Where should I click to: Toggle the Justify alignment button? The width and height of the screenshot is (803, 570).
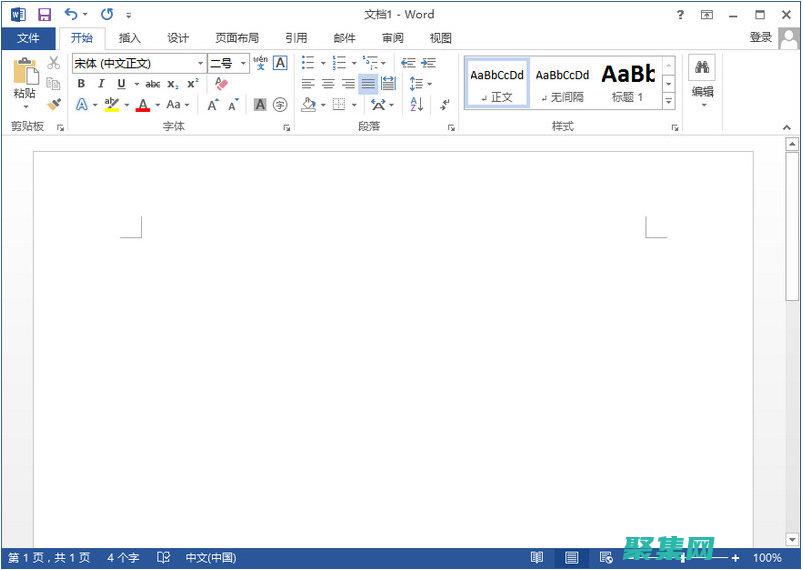point(368,84)
